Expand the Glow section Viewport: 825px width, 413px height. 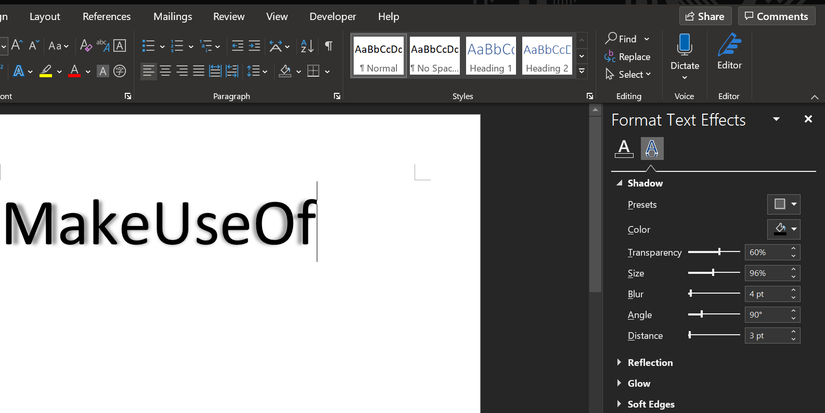633,383
